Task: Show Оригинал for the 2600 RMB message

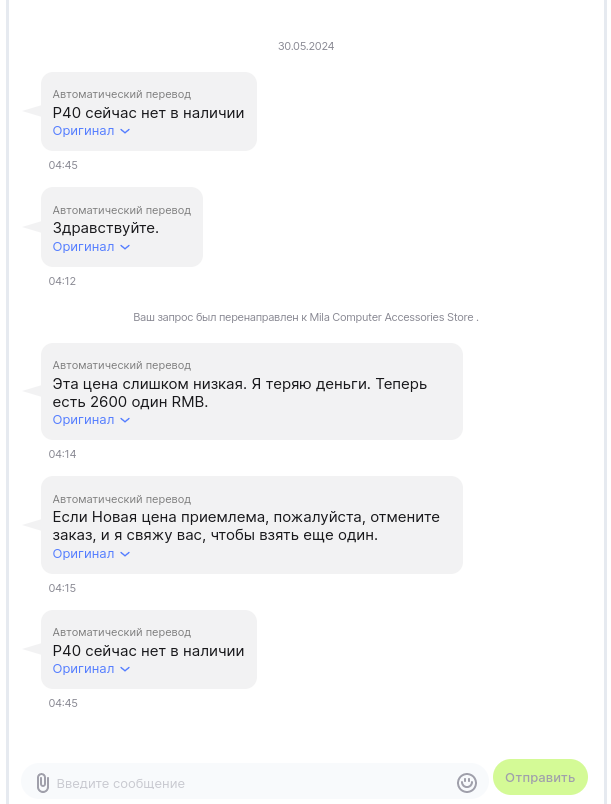Action: click(x=91, y=420)
